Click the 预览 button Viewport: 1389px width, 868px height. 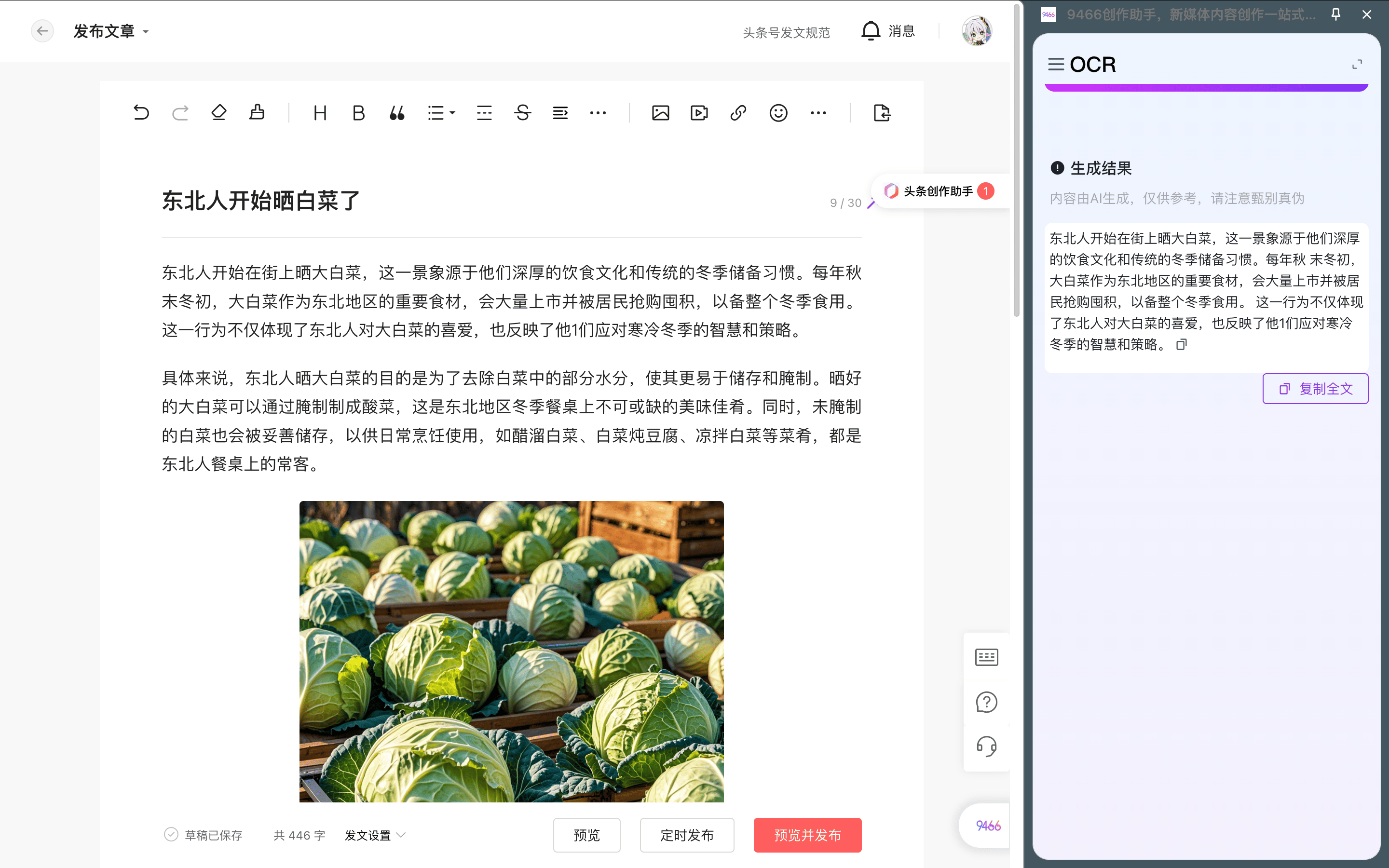[586, 835]
